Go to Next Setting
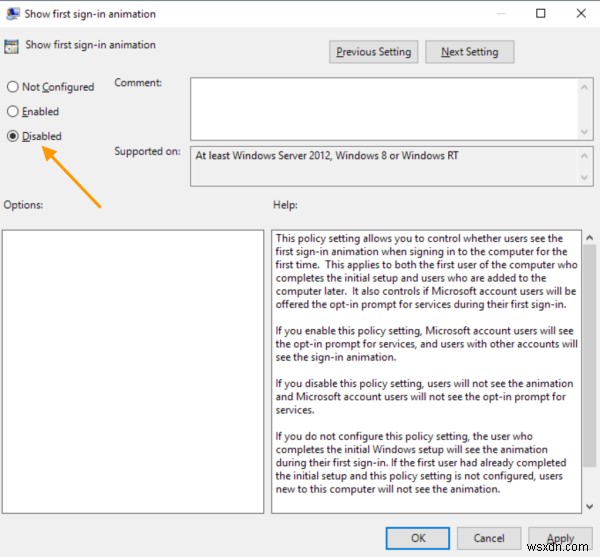 470,52
